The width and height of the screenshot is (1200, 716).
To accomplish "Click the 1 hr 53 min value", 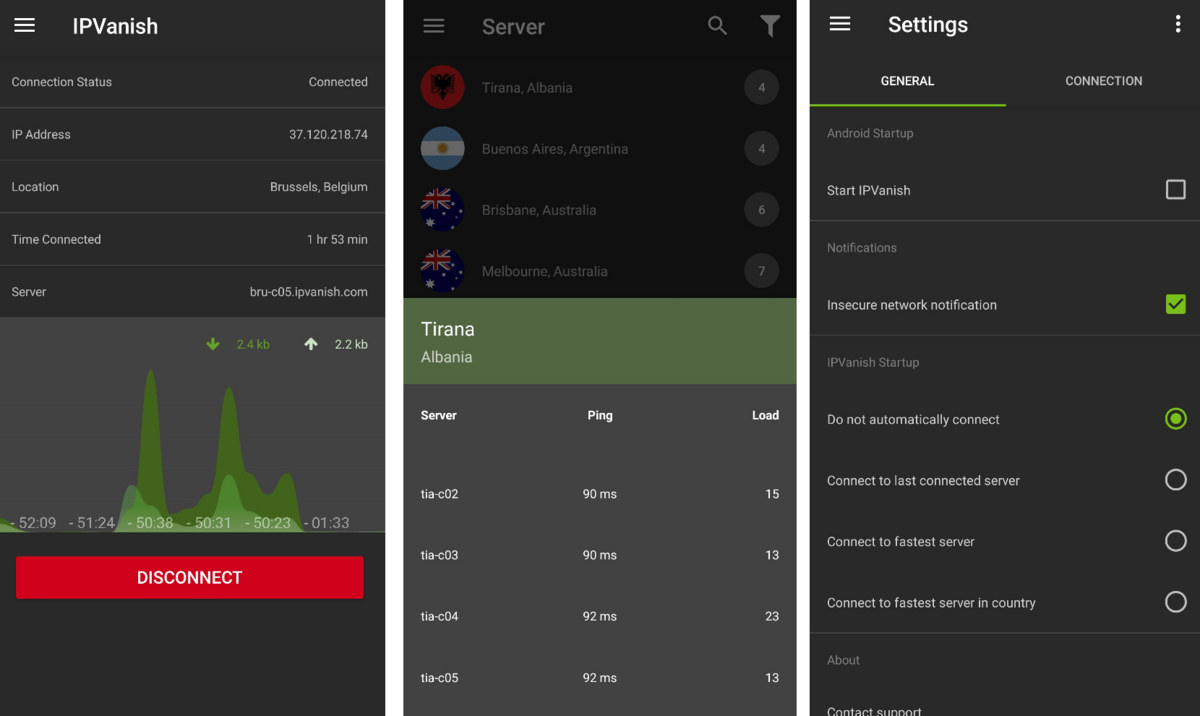I will [337, 240].
